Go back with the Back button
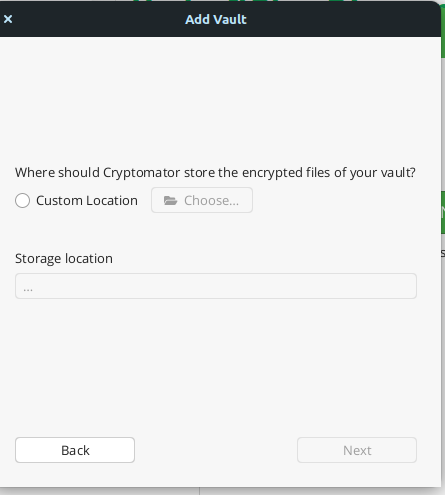 [75, 450]
